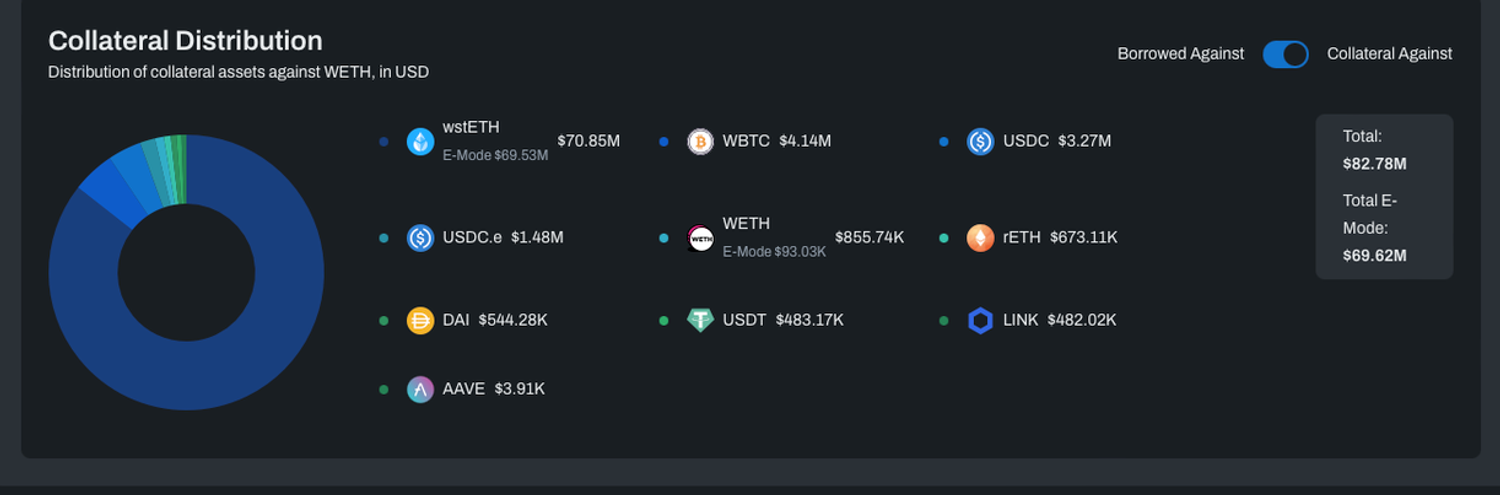Select the Collateral Against label
The image size is (1500, 495).
pos(1389,54)
